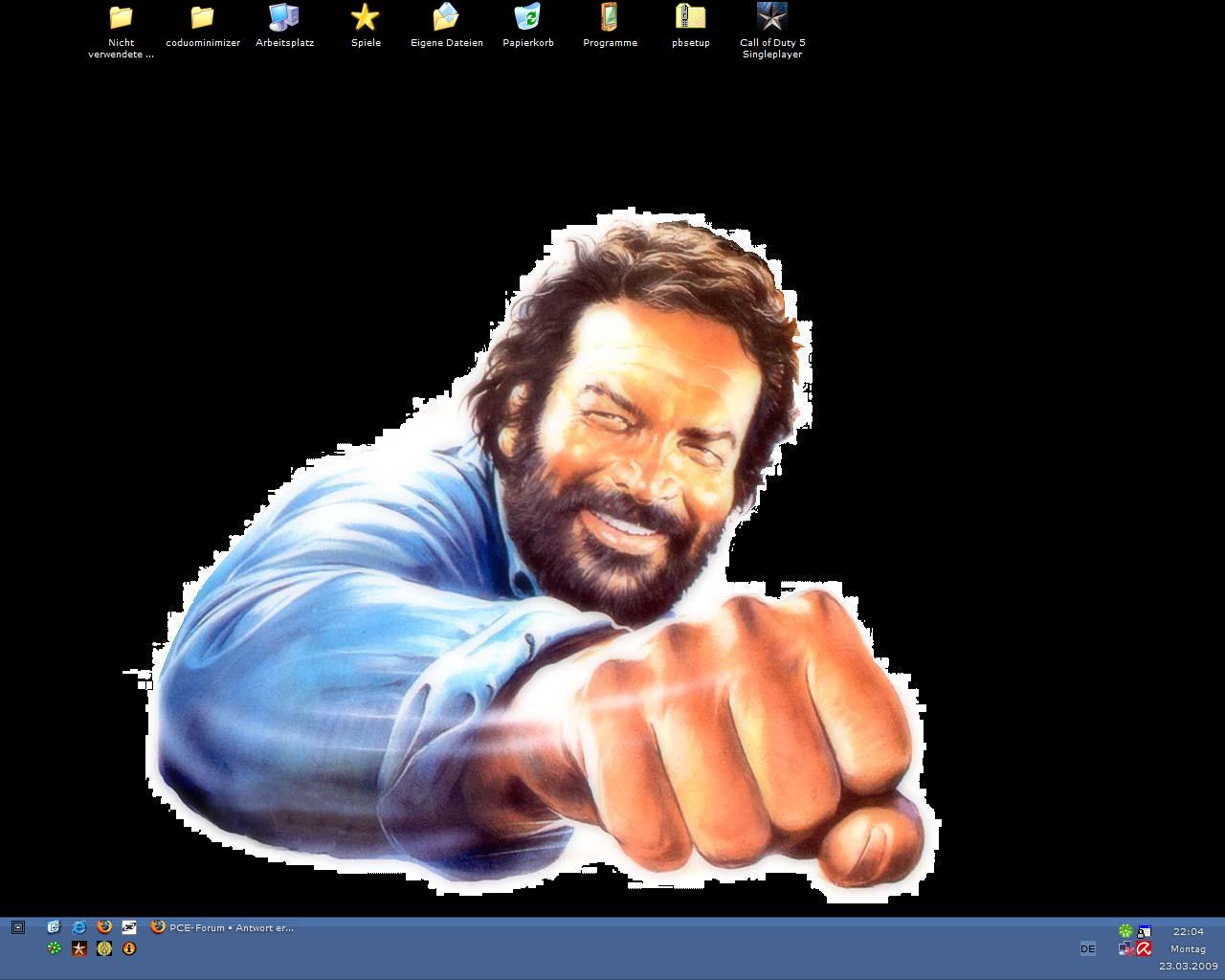The height and width of the screenshot is (980, 1225).
Task: Open the 'Nicht verwendete' desktop folder
Action: pyautogui.click(x=121, y=18)
